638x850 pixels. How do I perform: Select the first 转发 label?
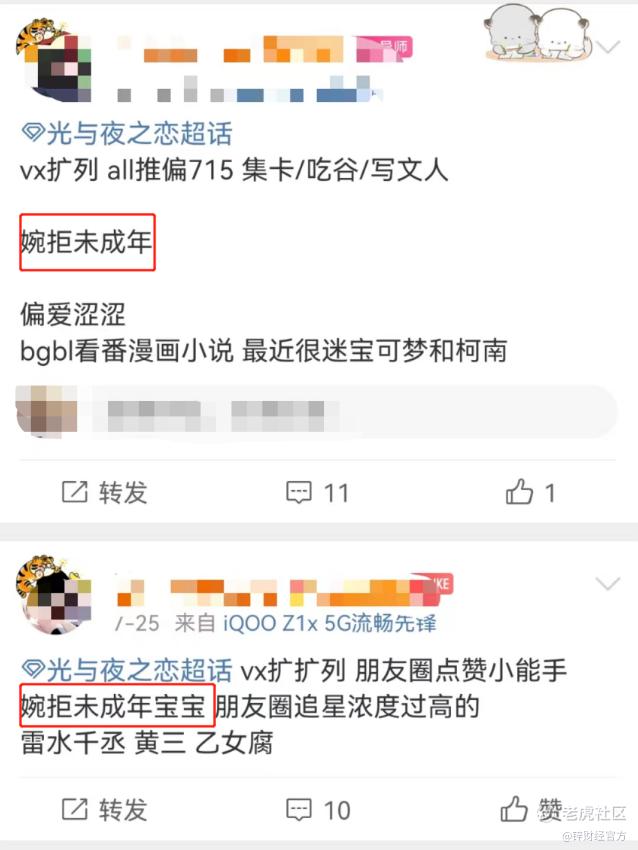[123, 492]
